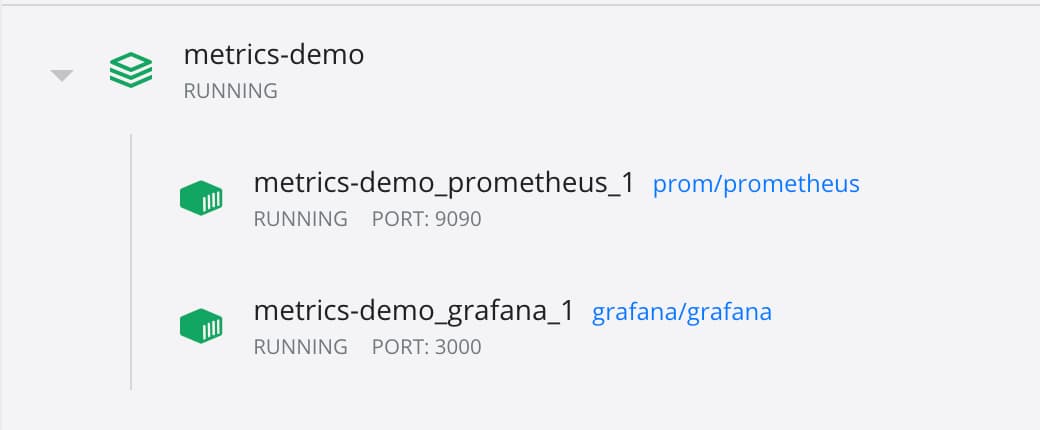Click the 3000 port number
The width and height of the screenshot is (1040, 430).
(458, 347)
